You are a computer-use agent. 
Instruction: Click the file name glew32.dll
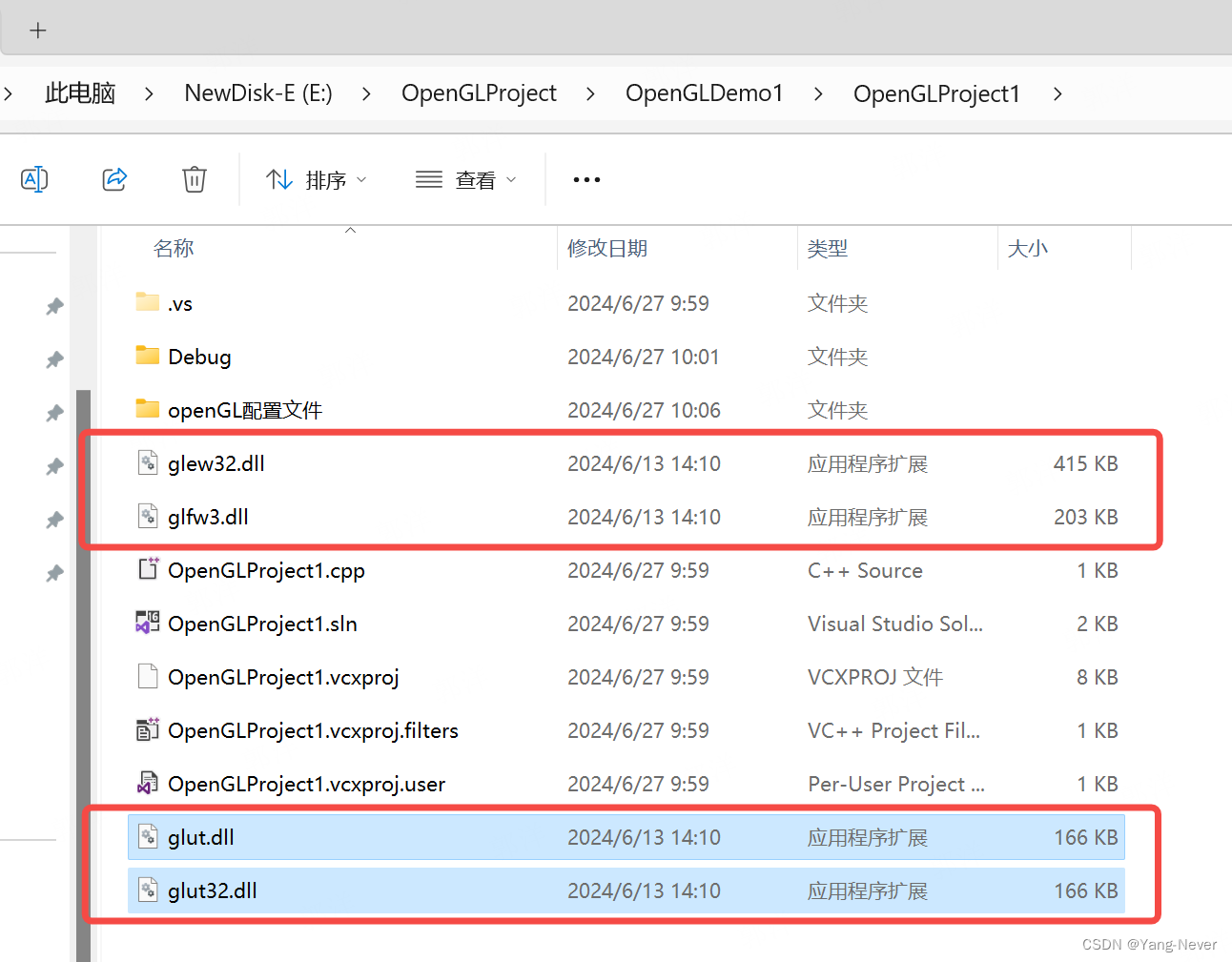(216, 463)
